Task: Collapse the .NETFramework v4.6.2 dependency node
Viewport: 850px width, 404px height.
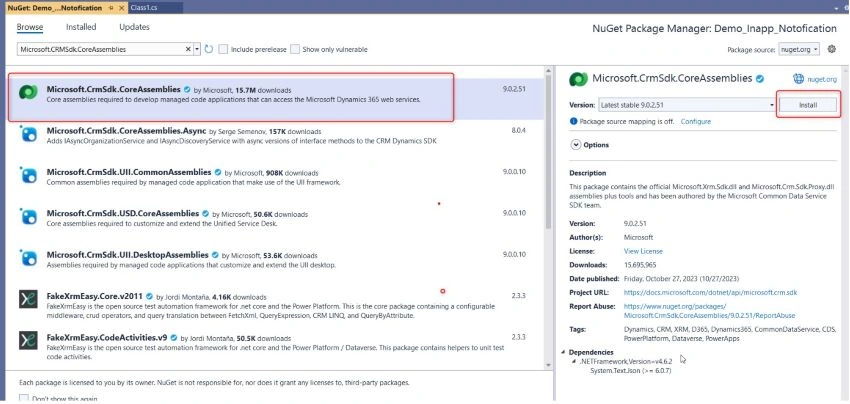Action: point(574,361)
